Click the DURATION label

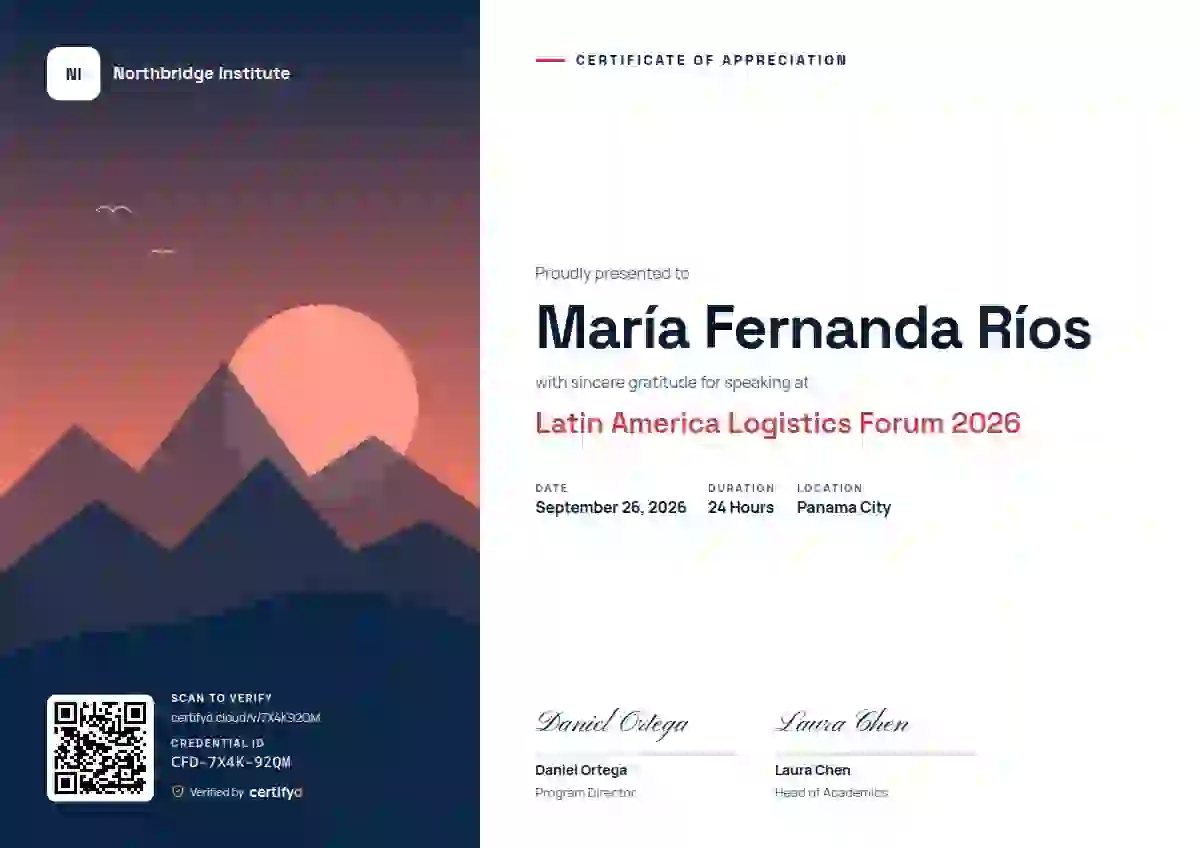point(741,488)
